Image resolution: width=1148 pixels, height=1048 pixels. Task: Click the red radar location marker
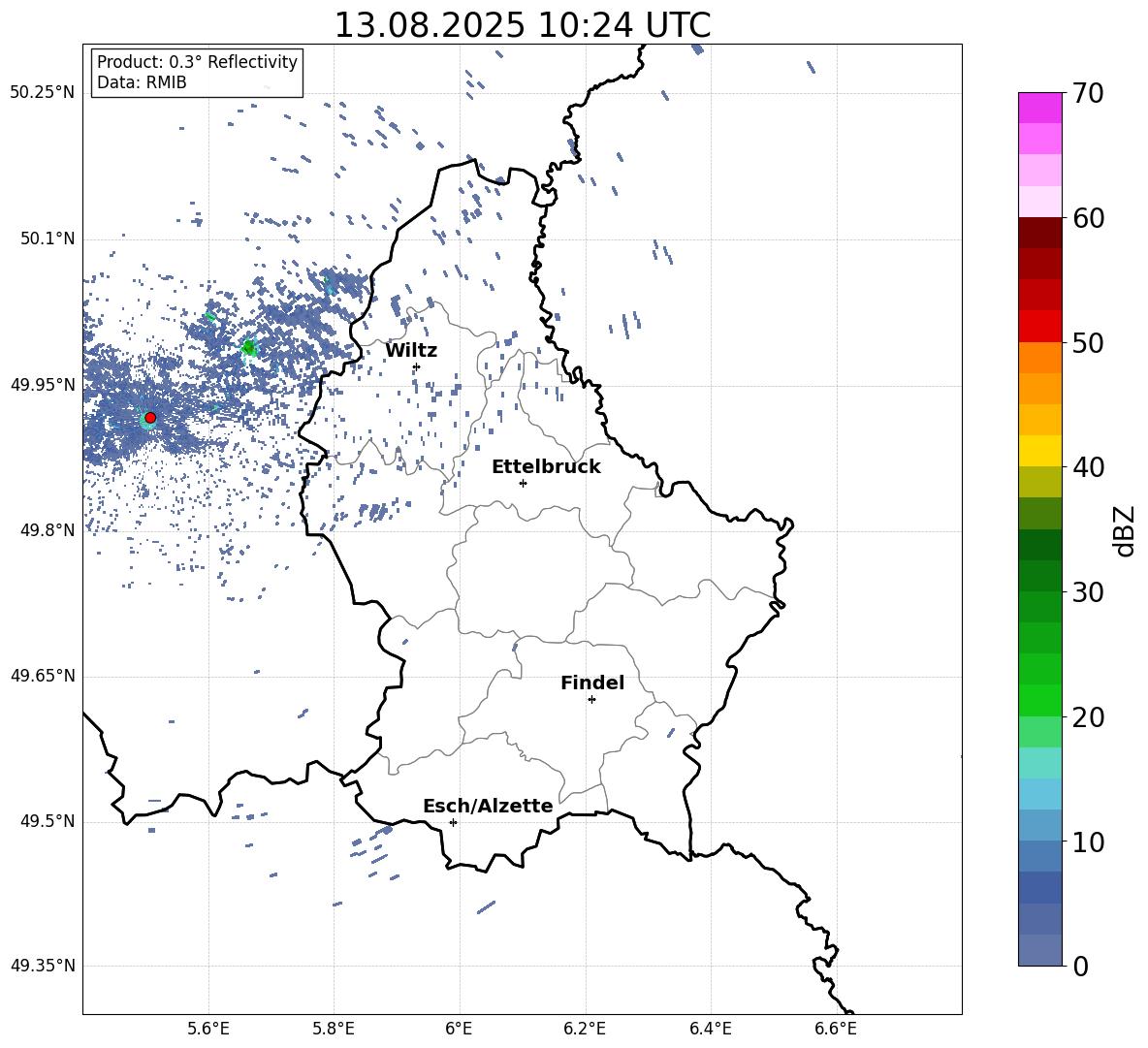point(150,418)
